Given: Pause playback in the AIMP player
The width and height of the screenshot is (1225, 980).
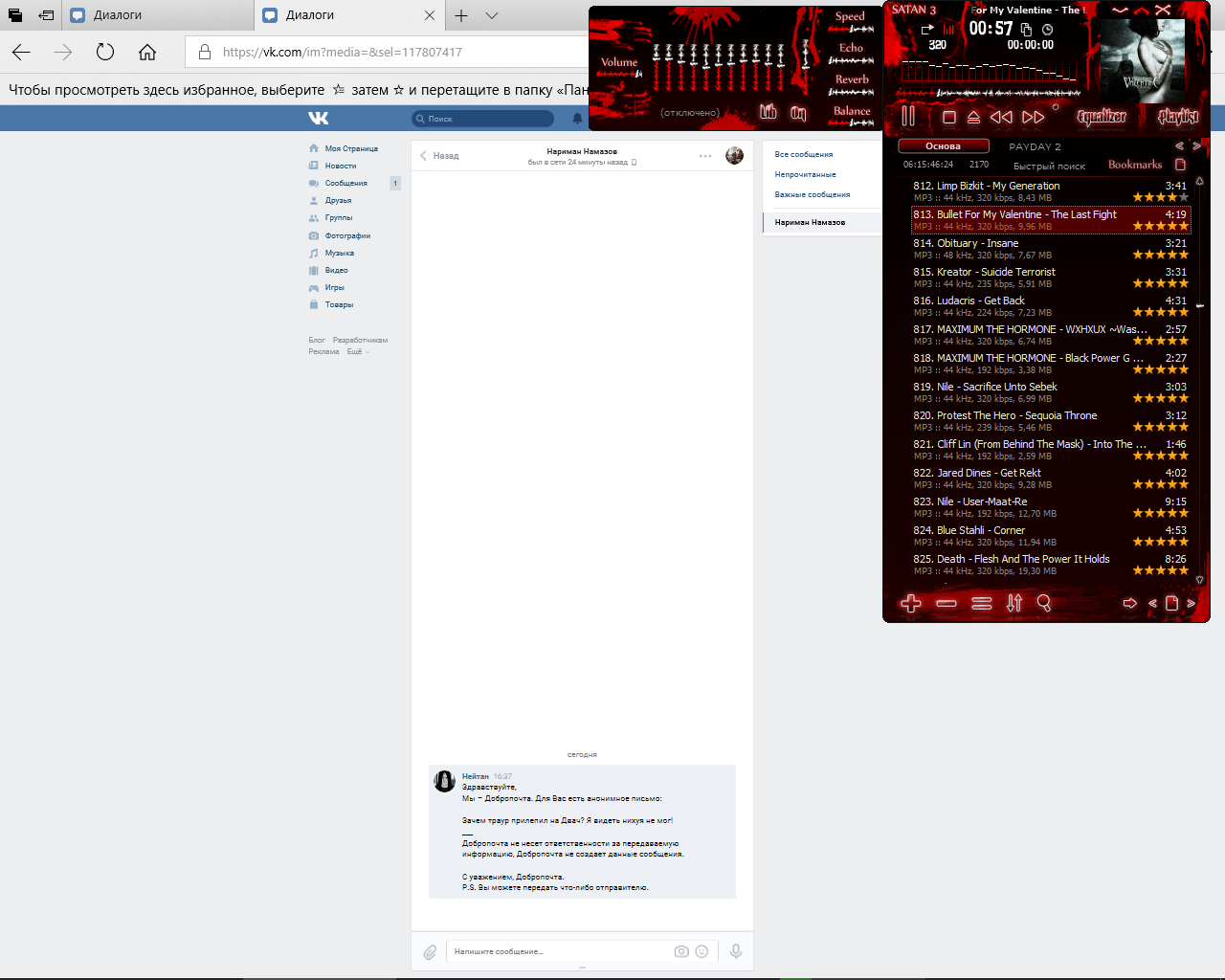Looking at the screenshot, I should [908, 117].
